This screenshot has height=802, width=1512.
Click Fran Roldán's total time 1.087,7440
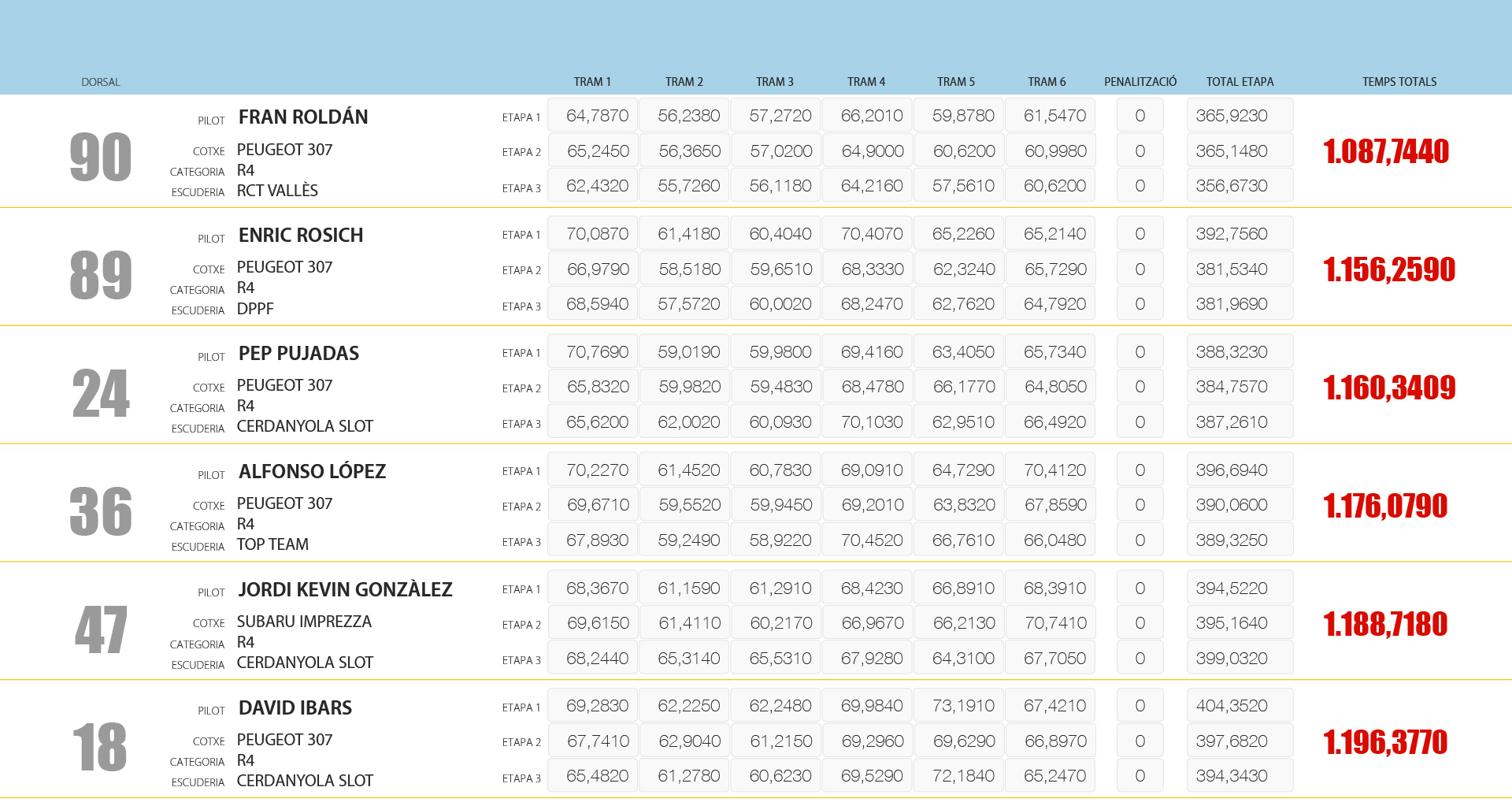[1385, 151]
